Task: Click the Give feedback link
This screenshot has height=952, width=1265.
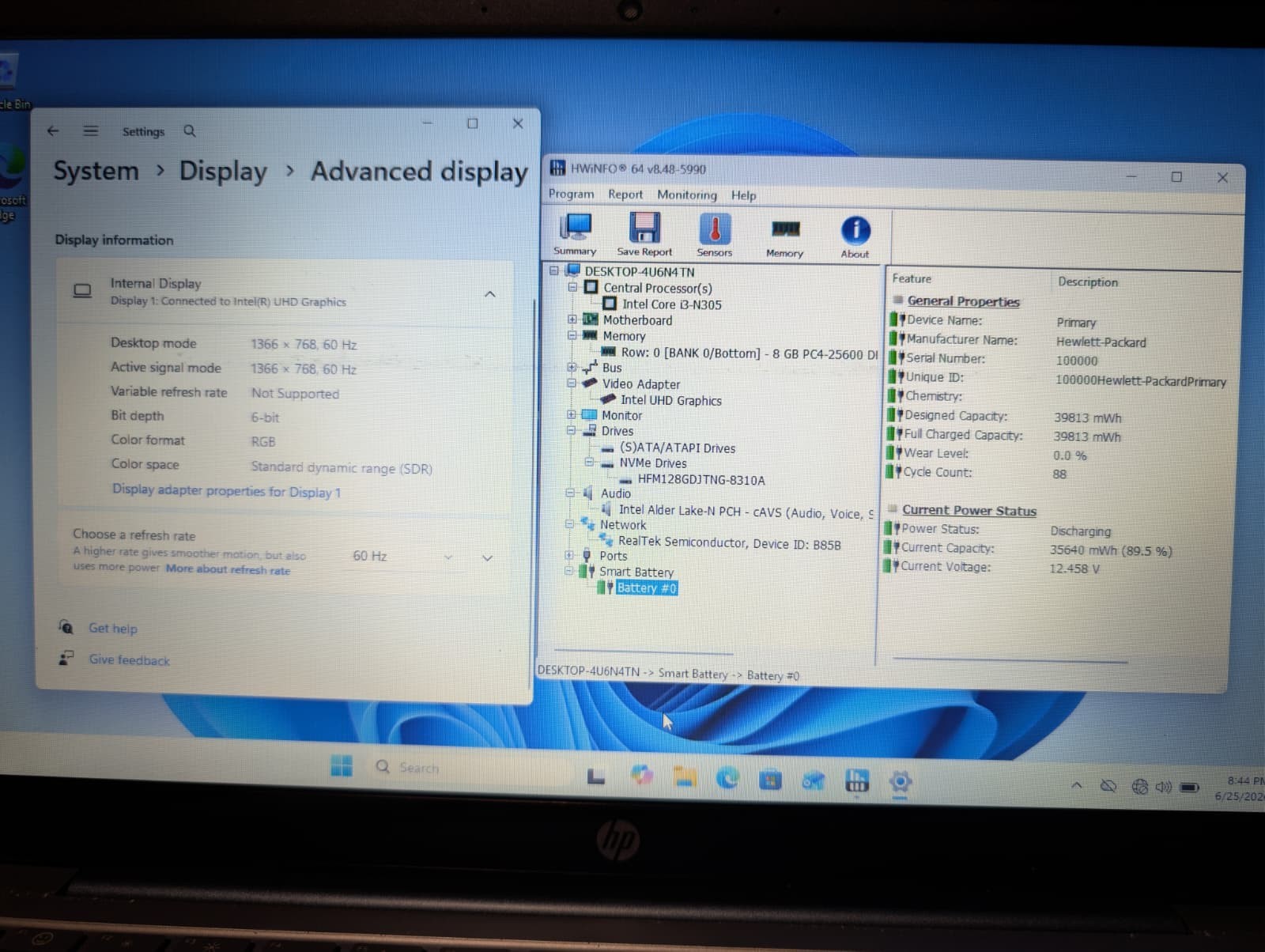Action: pyautogui.click(x=129, y=660)
